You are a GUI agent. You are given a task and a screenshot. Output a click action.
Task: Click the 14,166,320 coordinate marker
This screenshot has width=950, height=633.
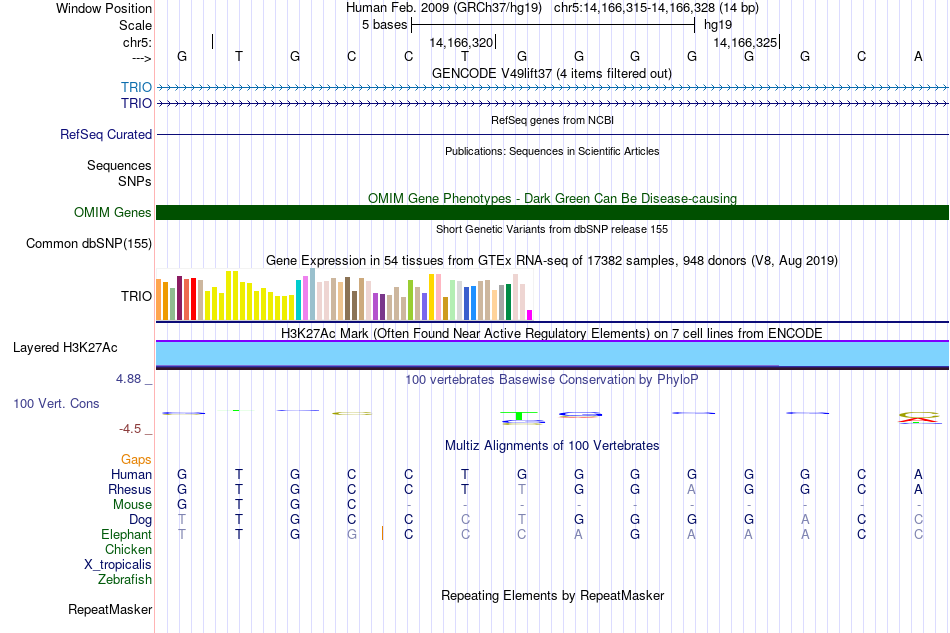[x=461, y=42]
